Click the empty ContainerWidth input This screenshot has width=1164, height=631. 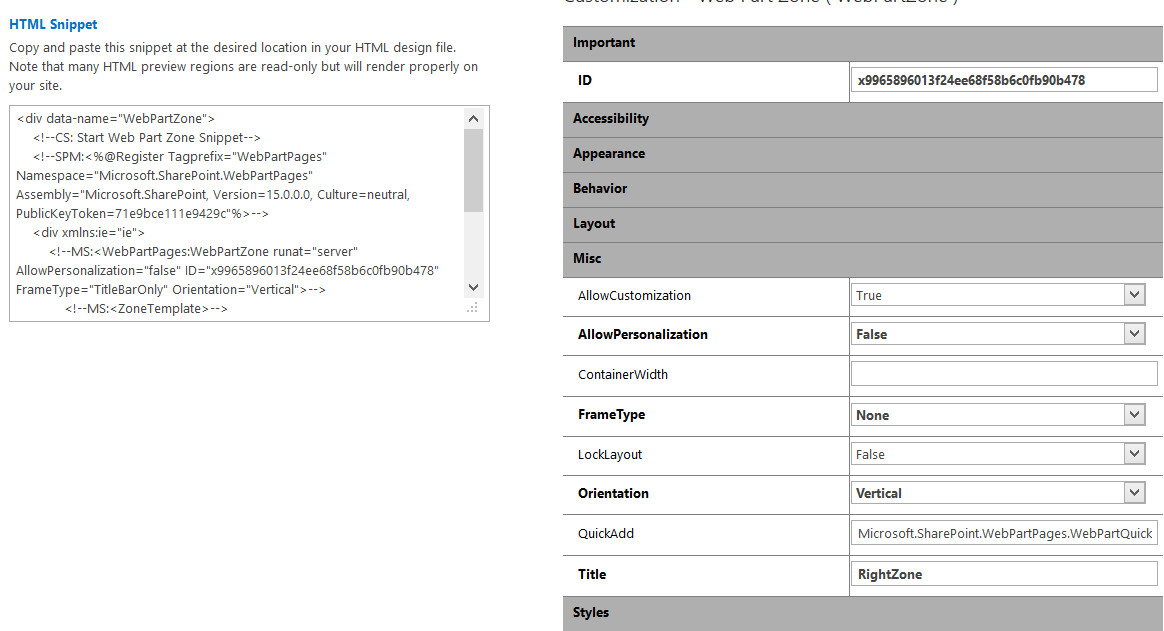point(1003,373)
